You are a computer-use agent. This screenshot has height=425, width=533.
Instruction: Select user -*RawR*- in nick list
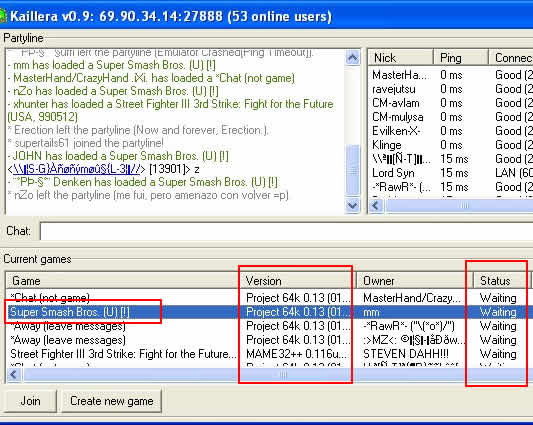pos(401,187)
